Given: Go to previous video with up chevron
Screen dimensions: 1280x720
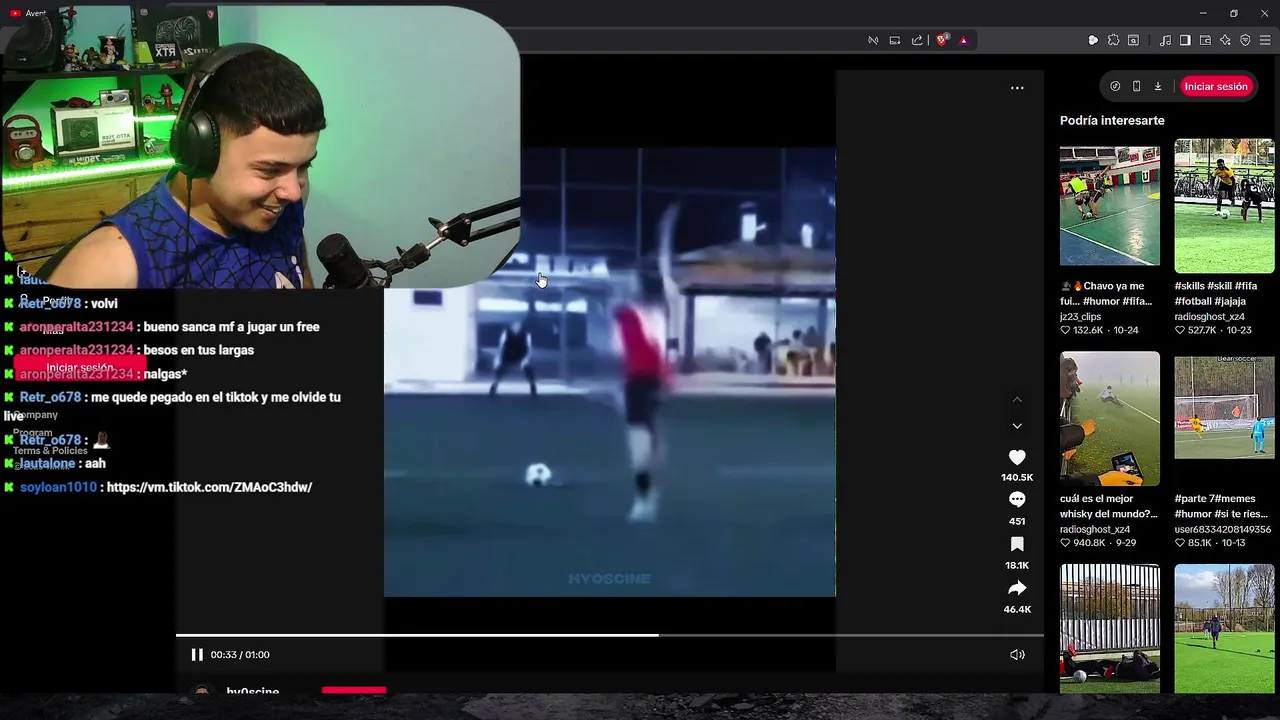Looking at the screenshot, I should click(x=1017, y=399).
